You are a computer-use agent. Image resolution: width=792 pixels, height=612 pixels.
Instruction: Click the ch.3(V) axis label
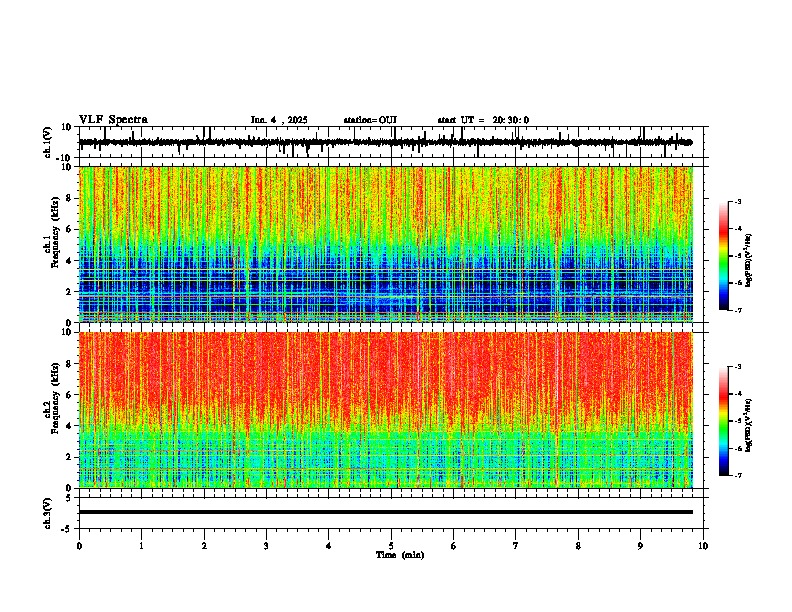(x=48, y=513)
